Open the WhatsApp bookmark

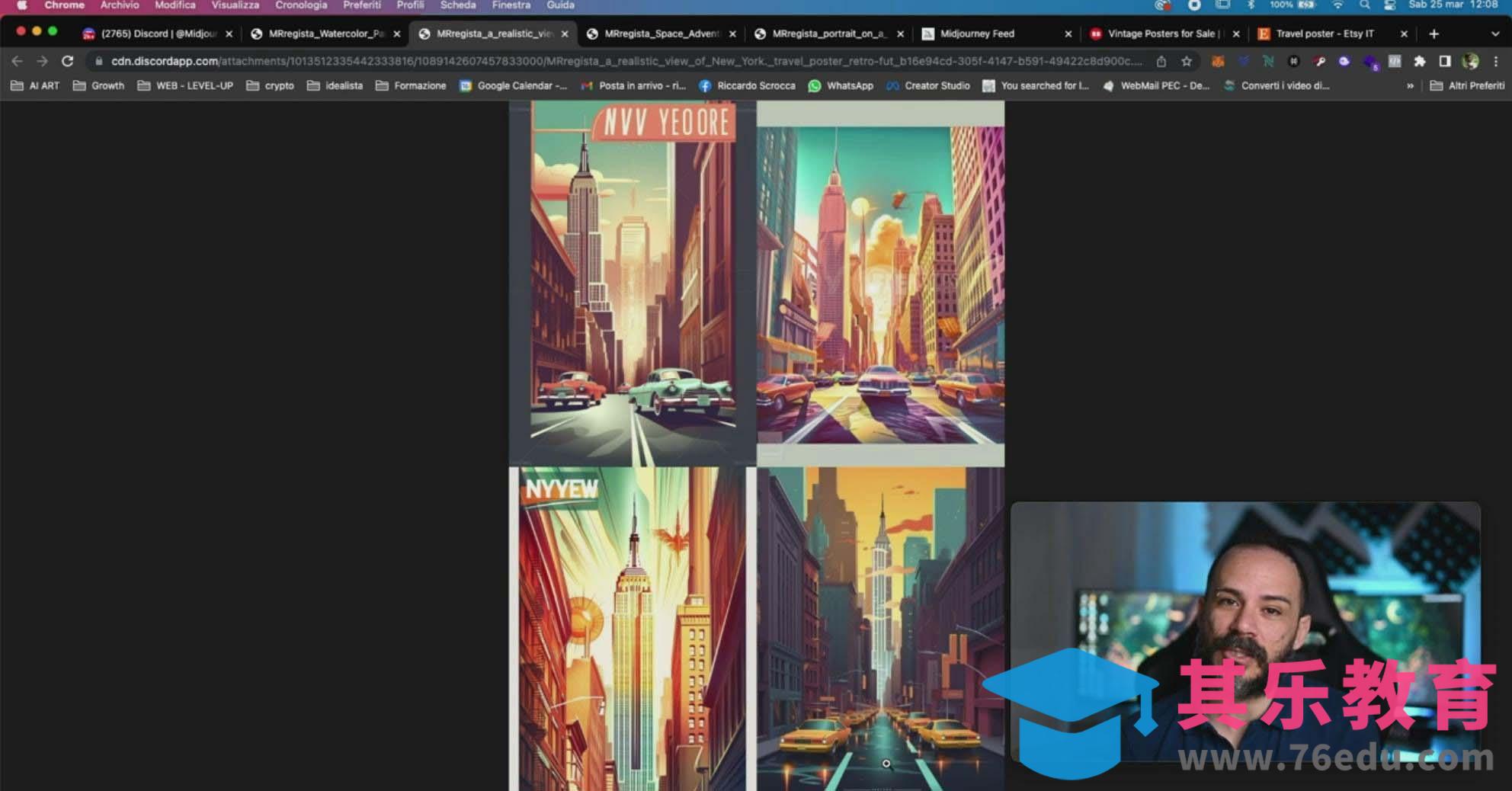pyautogui.click(x=841, y=85)
